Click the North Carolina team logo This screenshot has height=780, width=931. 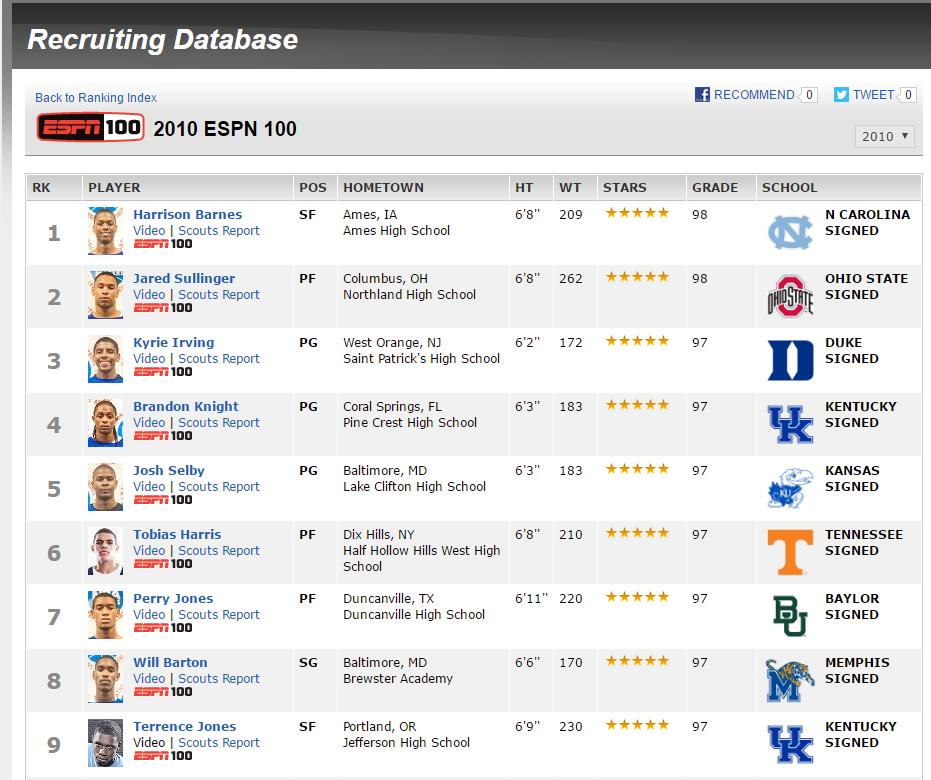pyautogui.click(x=790, y=232)
